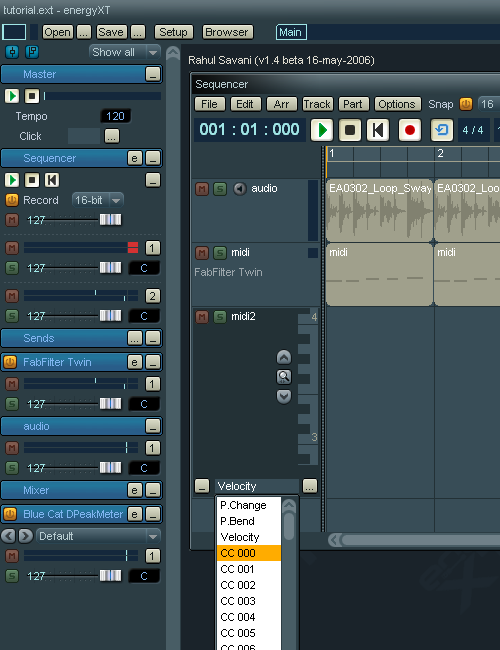Solo the midi2 track
The width and height of the screenshot is (500, 650).
220,317
